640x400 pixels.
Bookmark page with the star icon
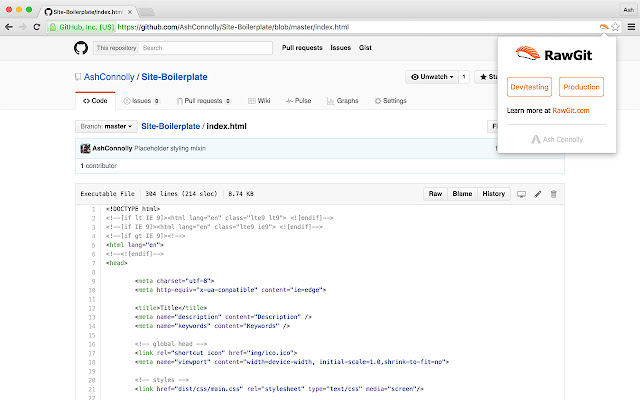tap(616, 27)
